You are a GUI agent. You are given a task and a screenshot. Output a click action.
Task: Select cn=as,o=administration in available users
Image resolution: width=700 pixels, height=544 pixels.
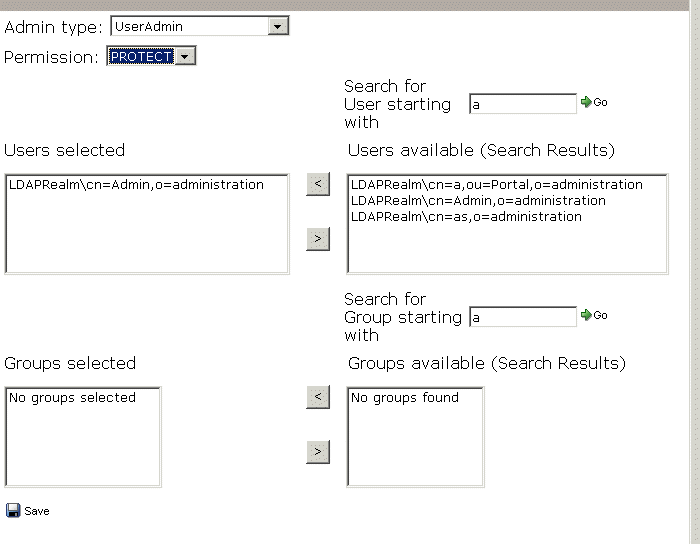pos(466,217)
